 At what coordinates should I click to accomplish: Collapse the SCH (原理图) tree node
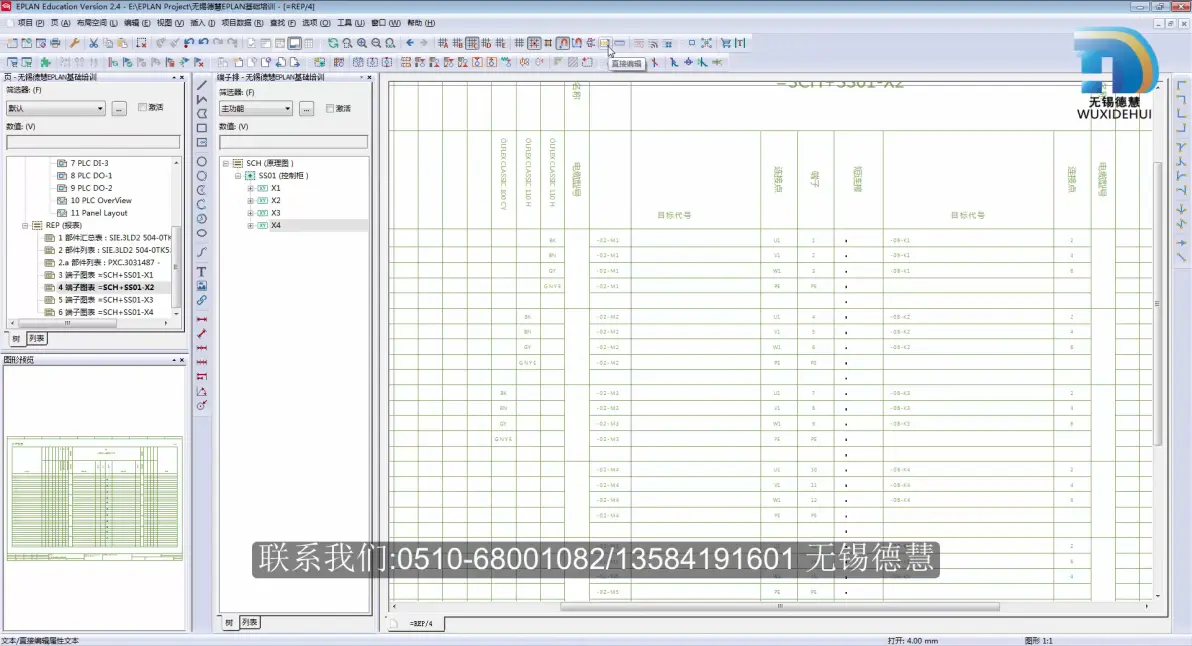(226, 163)
